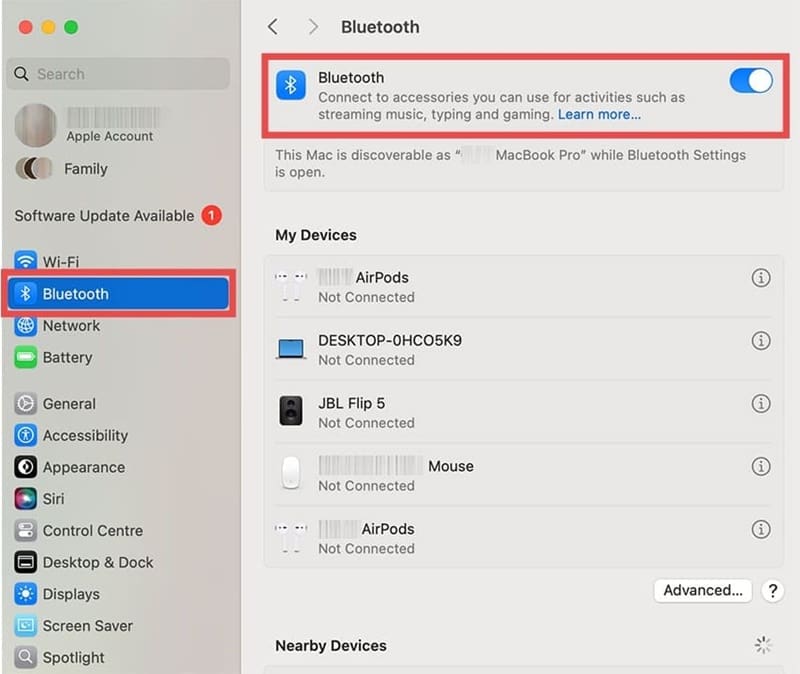The image size is (800, 674).
Task: Open Accessibility settings label
Action: pos(85,436)
